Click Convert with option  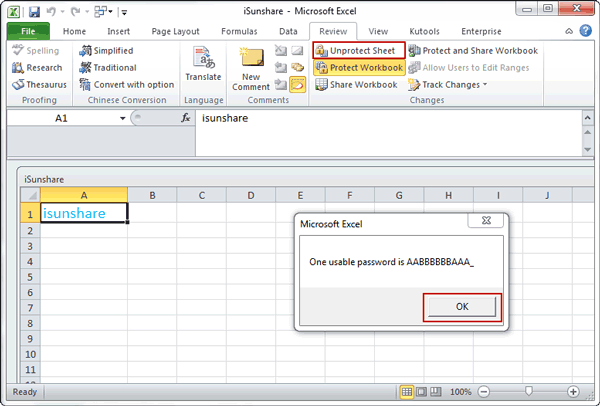[126, 85]
